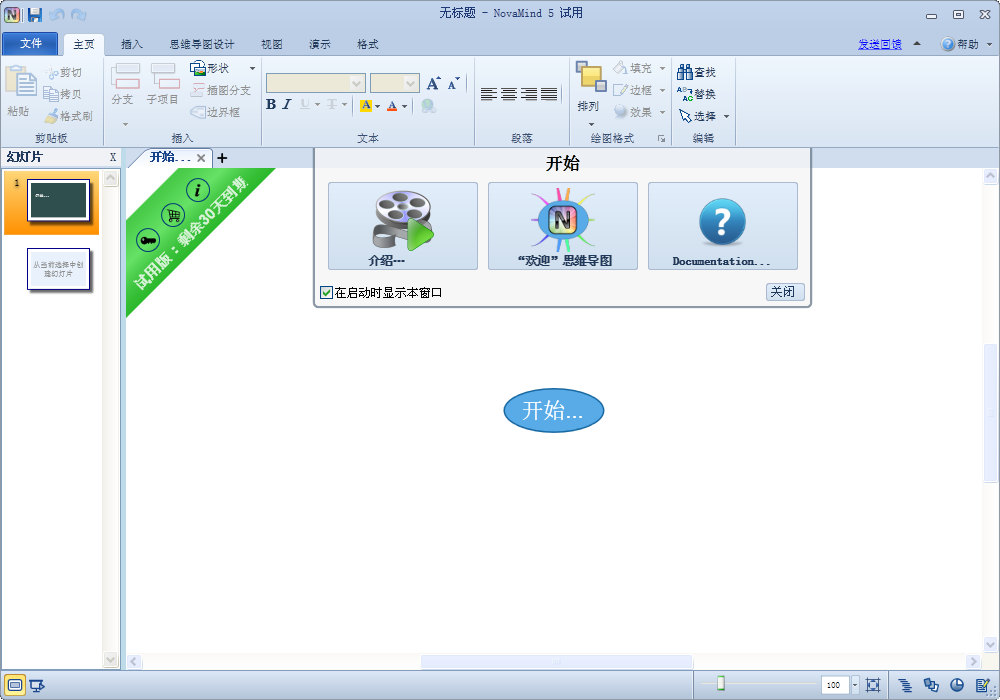This screenshot has width=1000, height=700.
Task: Expand the Border (边框) dropdown
Action: click(663, 91)
